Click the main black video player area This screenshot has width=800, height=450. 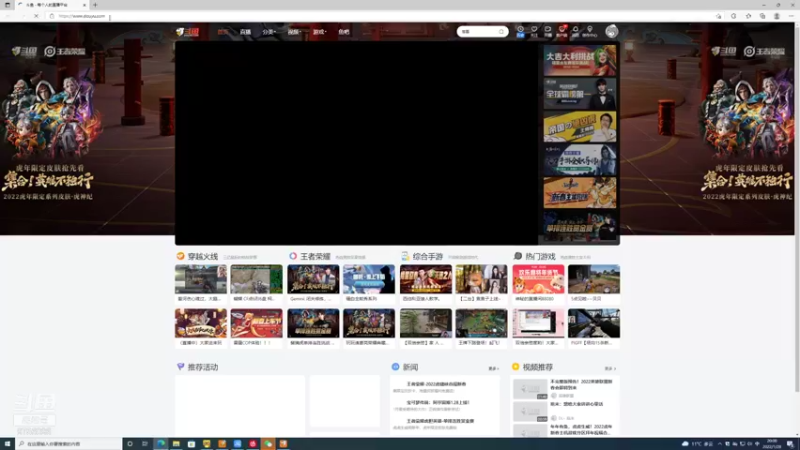point(357,143)
